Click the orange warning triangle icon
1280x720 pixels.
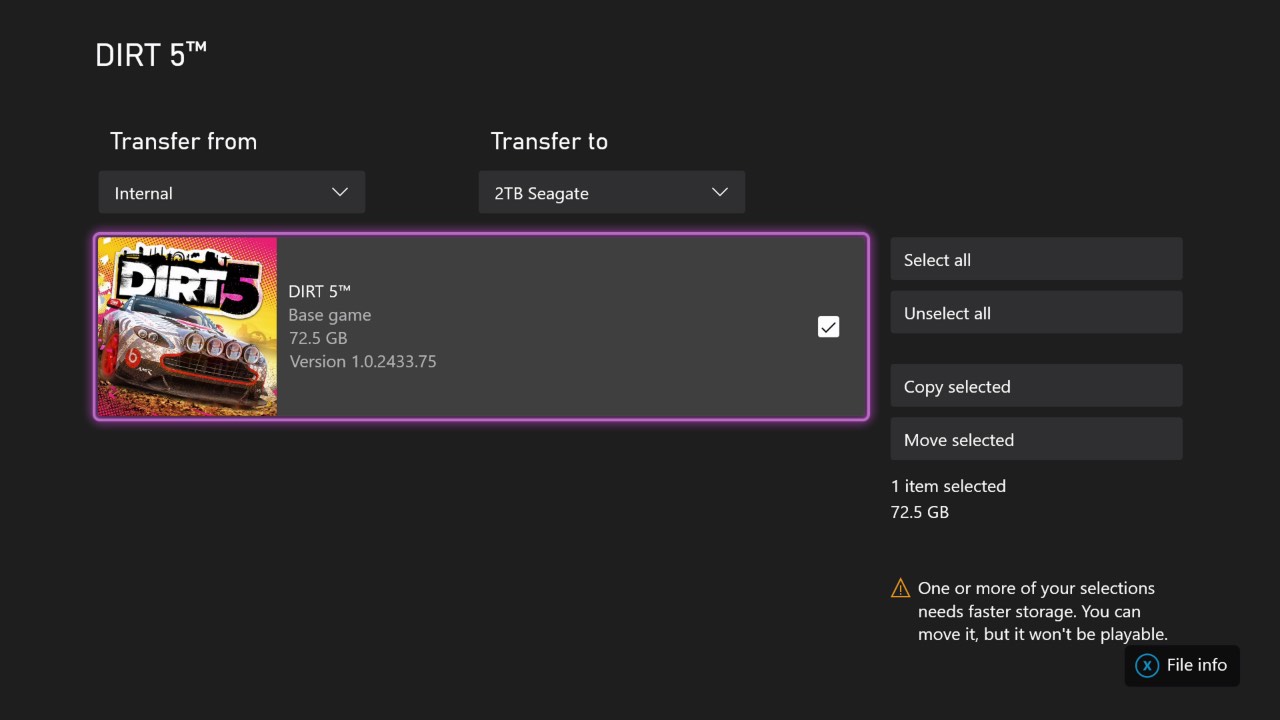[900, 588]
